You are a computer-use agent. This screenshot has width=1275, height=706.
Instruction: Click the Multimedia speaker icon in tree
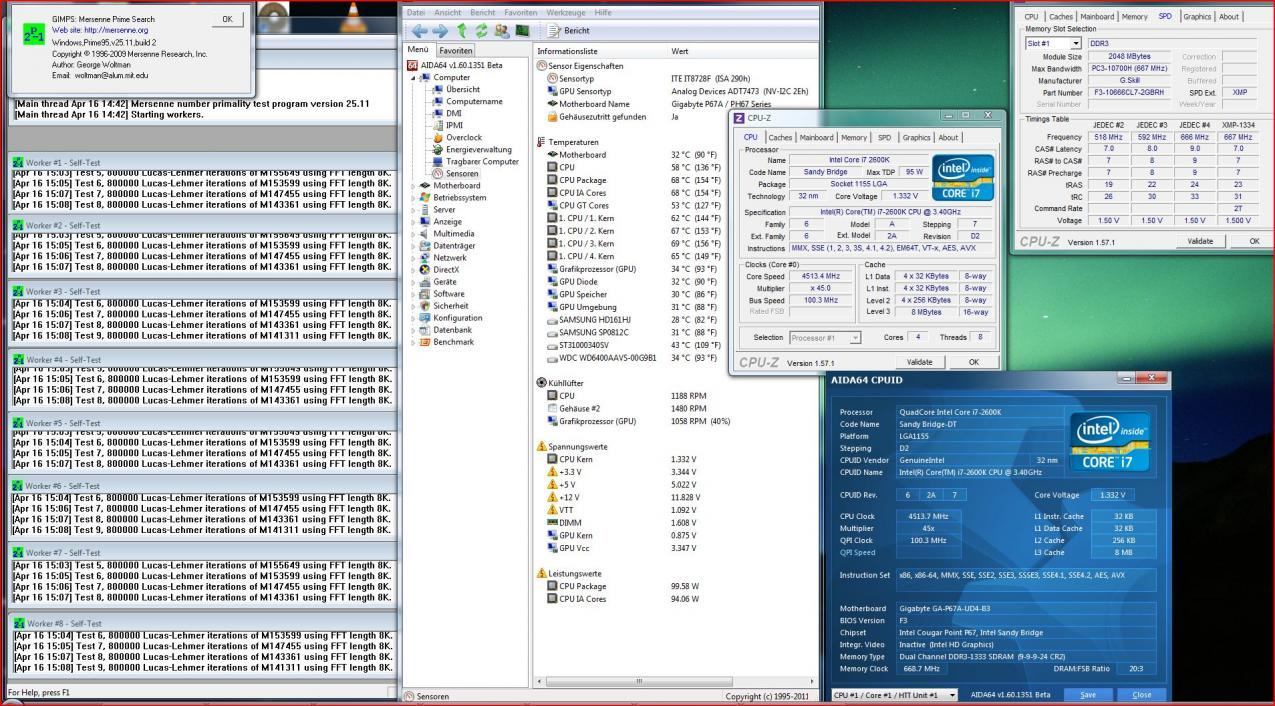coord(425,233)
